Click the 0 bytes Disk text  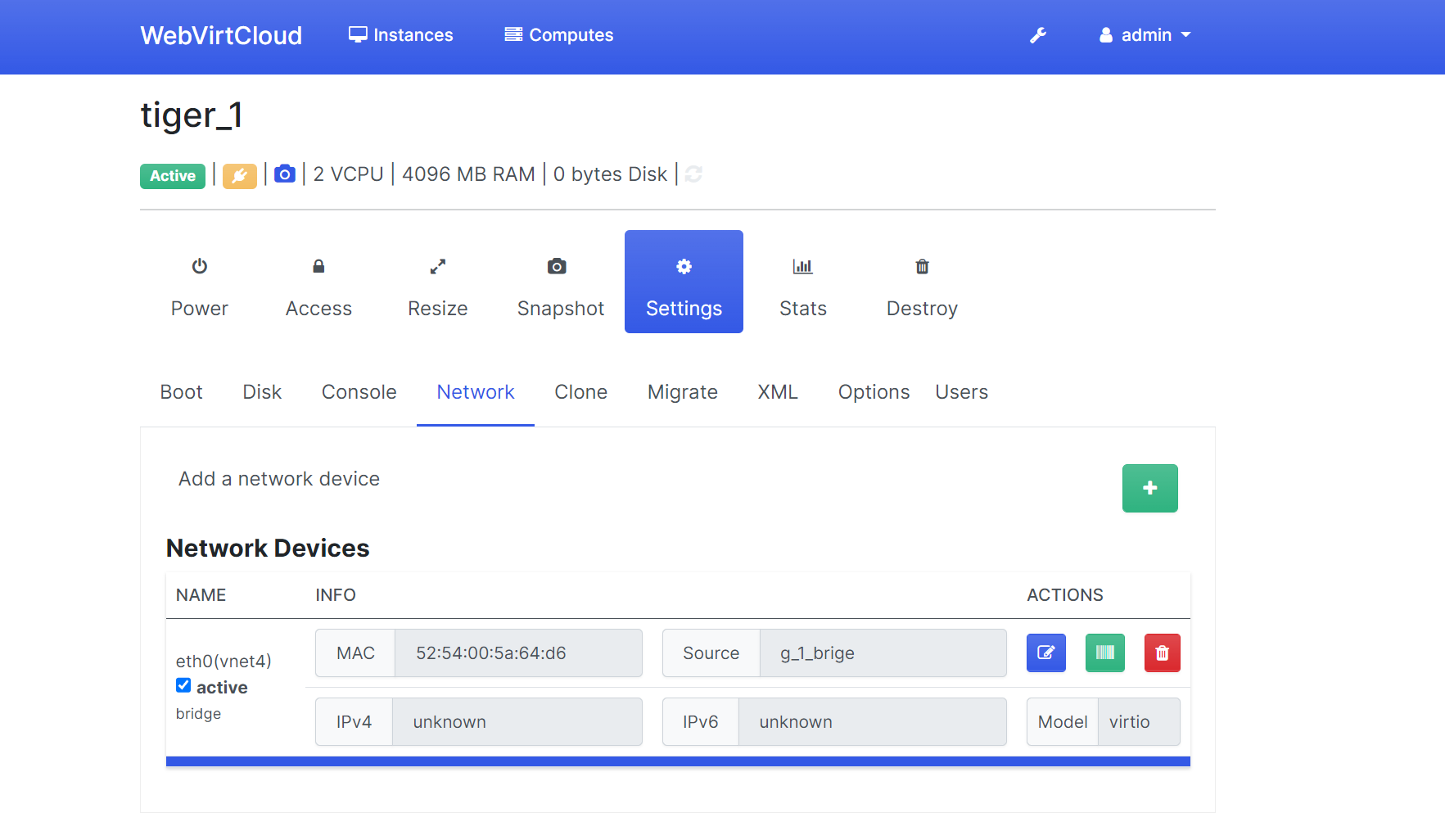pyautogui.click(x=610, y=174)
